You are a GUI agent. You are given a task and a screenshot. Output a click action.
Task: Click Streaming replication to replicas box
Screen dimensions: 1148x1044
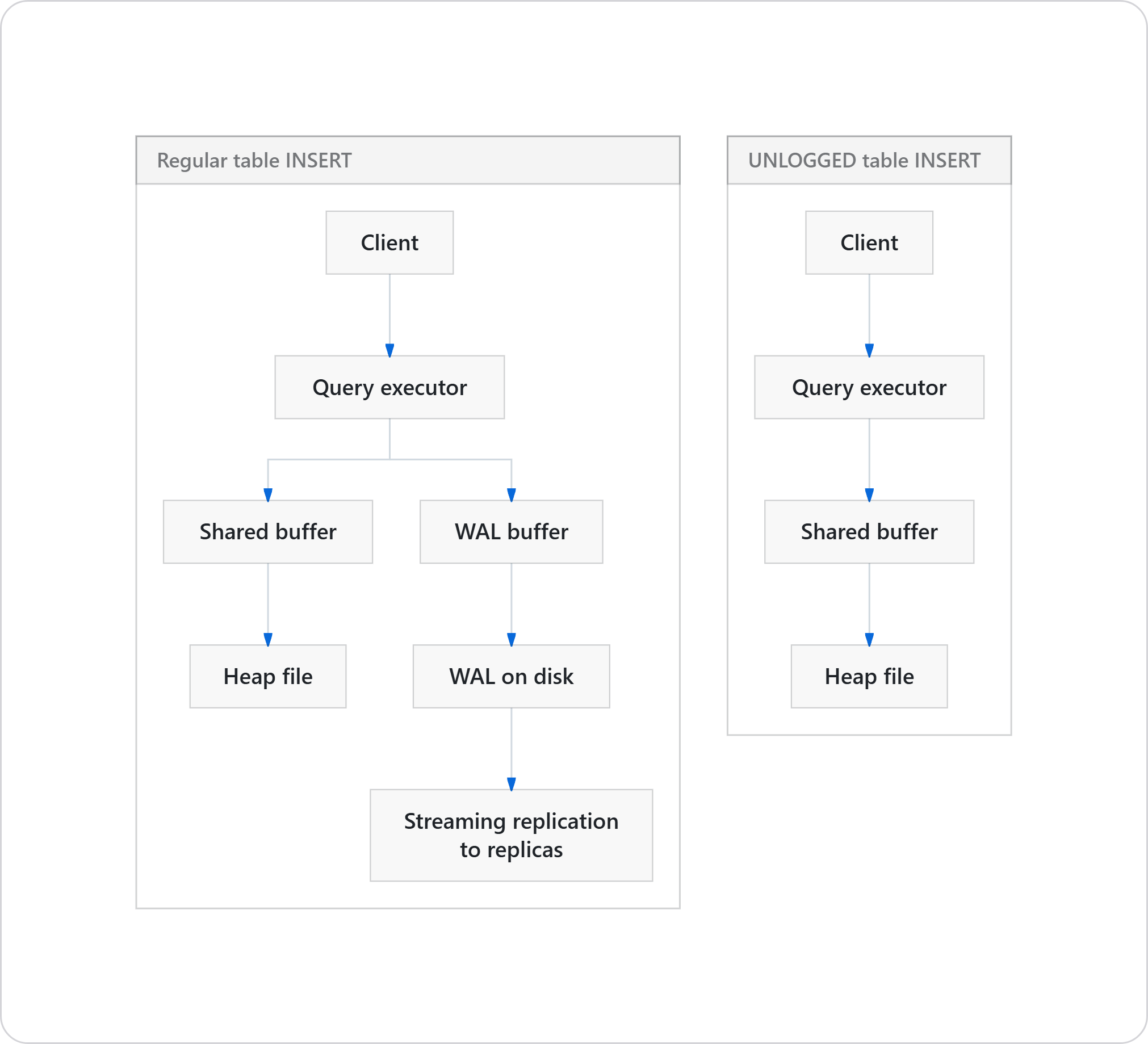point(511,835)
